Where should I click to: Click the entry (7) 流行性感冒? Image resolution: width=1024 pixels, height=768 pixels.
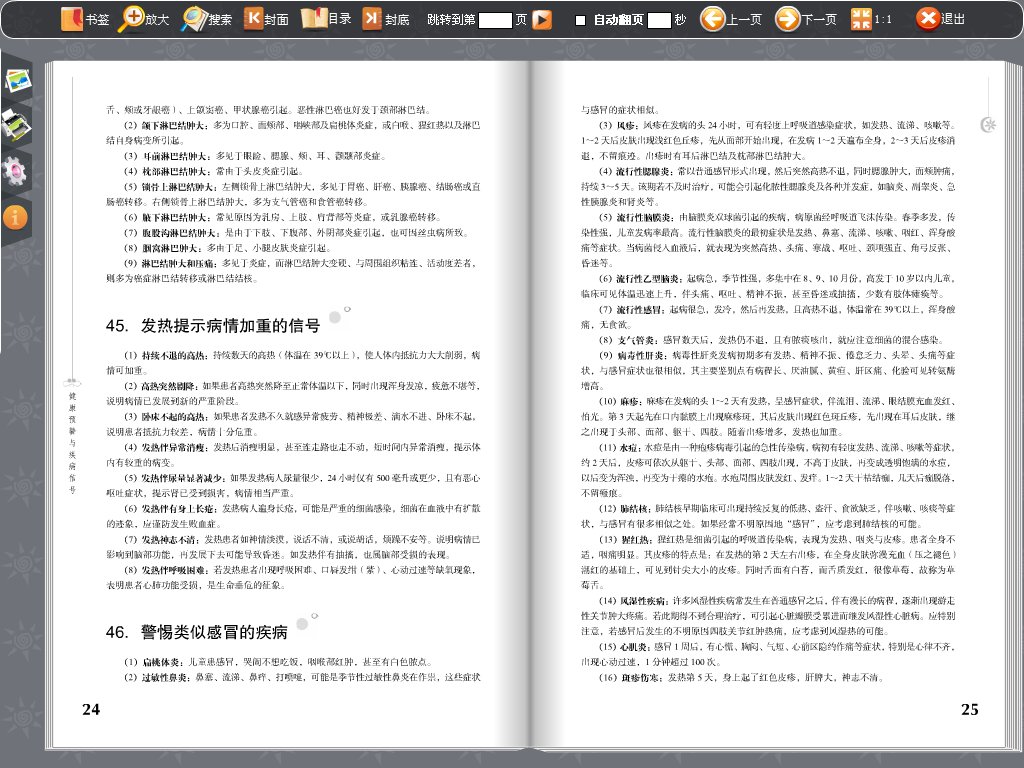click(632, 309)
